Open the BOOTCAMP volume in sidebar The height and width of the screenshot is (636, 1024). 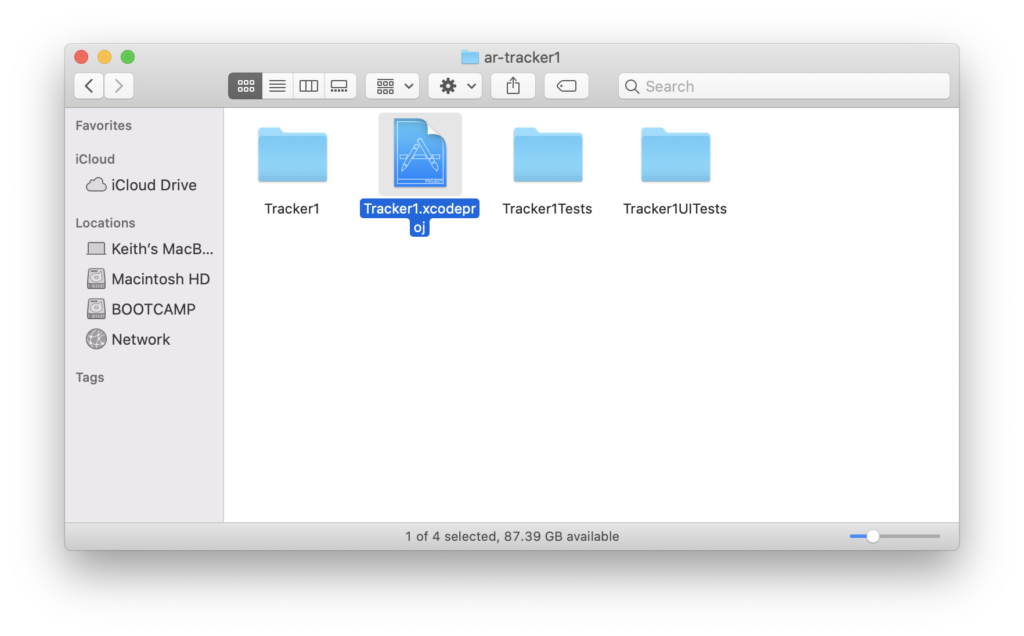(153, 309)
